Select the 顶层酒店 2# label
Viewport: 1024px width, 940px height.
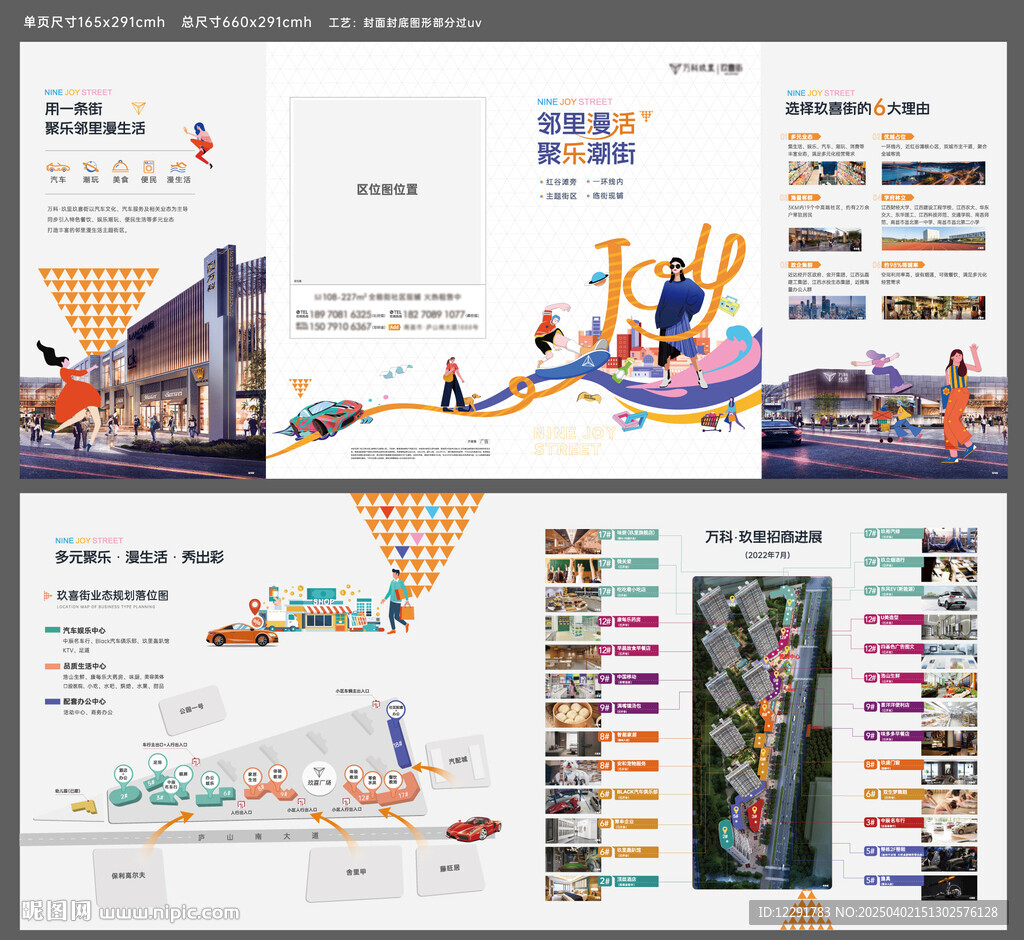[628, 881]
